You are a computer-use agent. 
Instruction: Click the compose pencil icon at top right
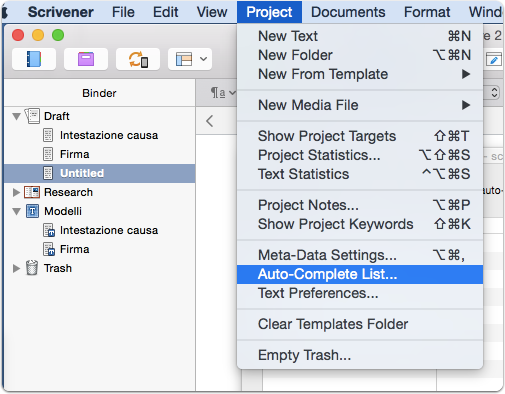click(494, 59)
